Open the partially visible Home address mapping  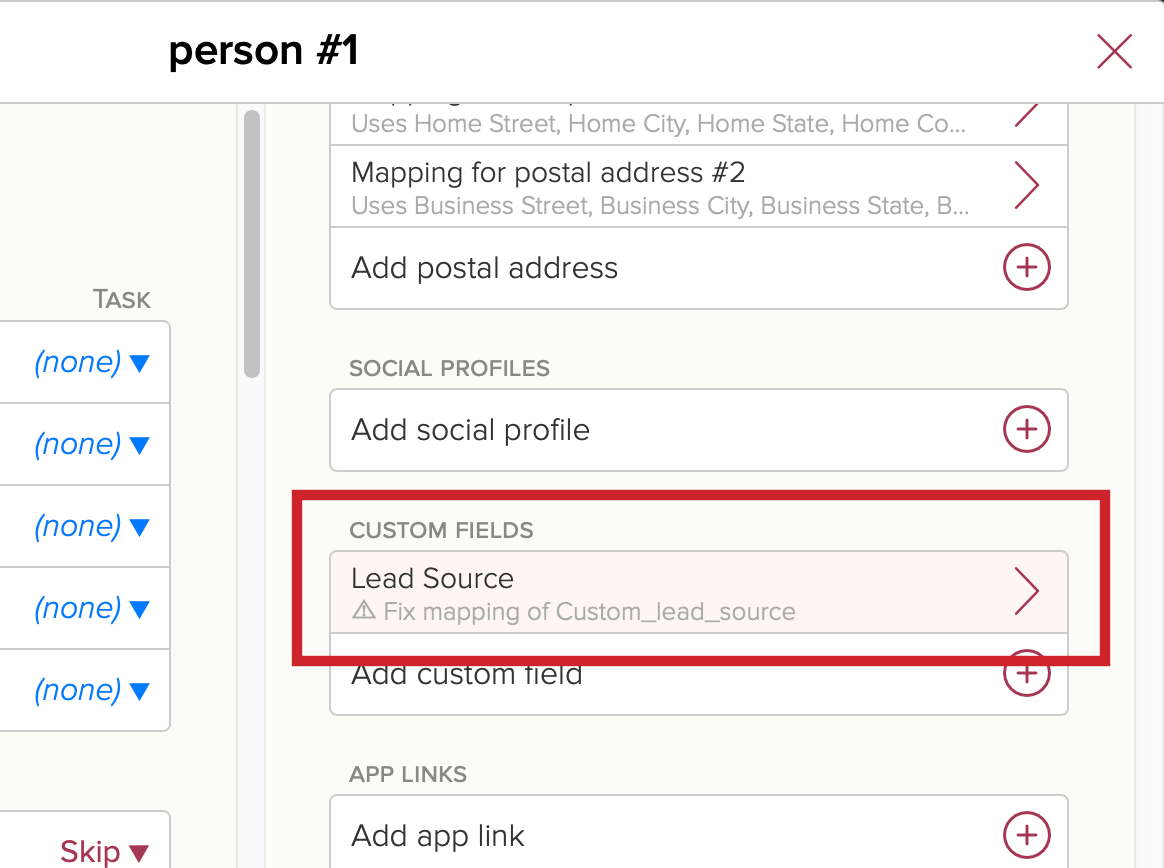[x=699, y=124]
